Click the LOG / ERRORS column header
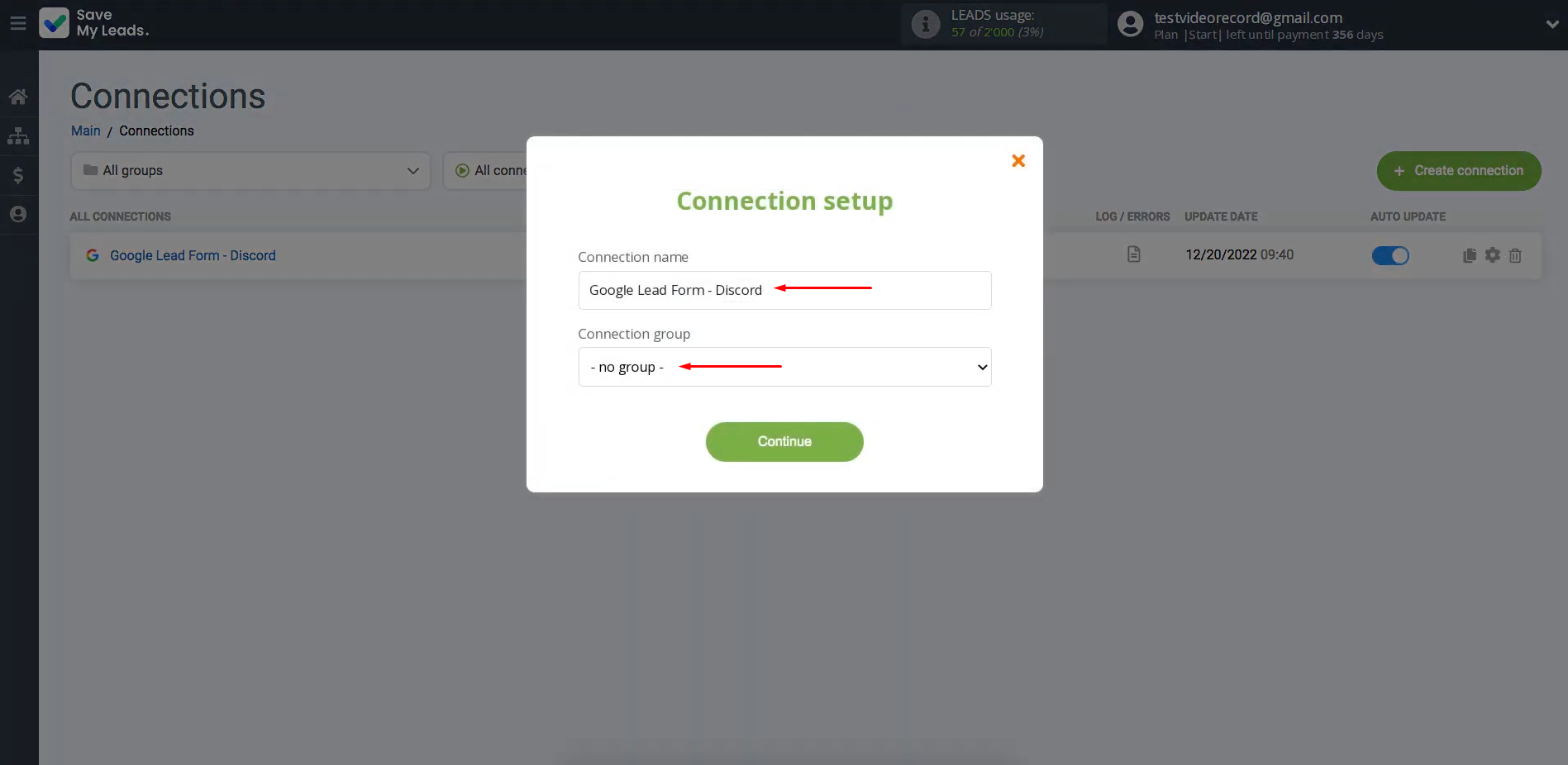 coord(1132,216)
